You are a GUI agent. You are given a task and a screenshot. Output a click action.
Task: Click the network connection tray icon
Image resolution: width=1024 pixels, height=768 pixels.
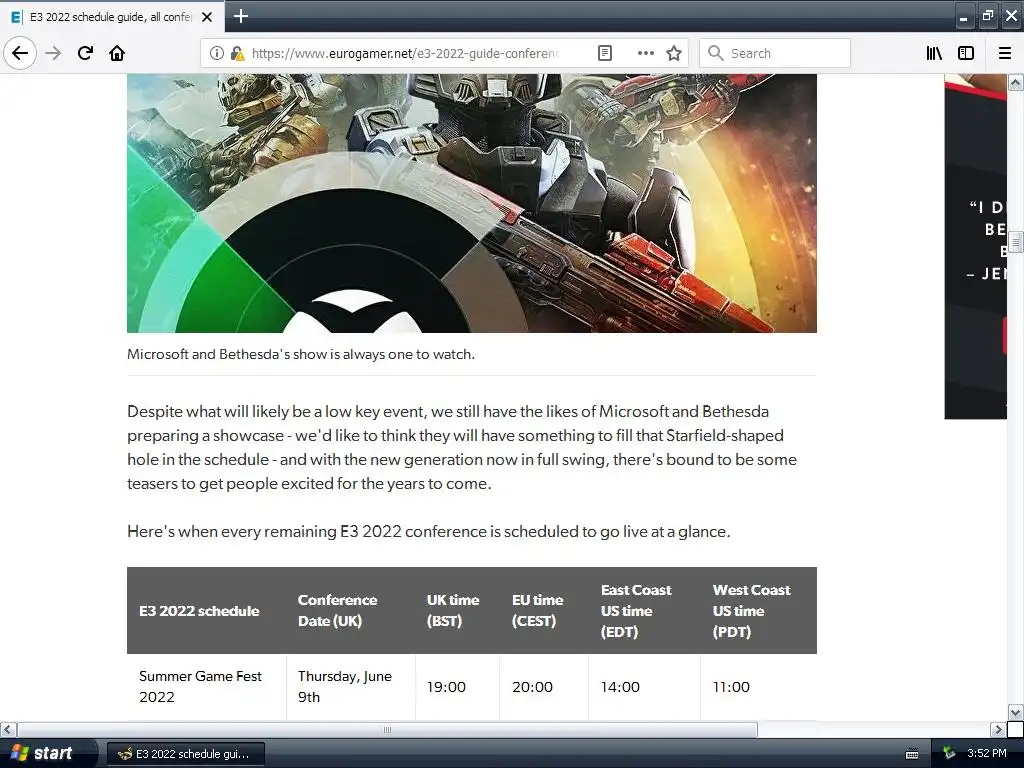950,754
